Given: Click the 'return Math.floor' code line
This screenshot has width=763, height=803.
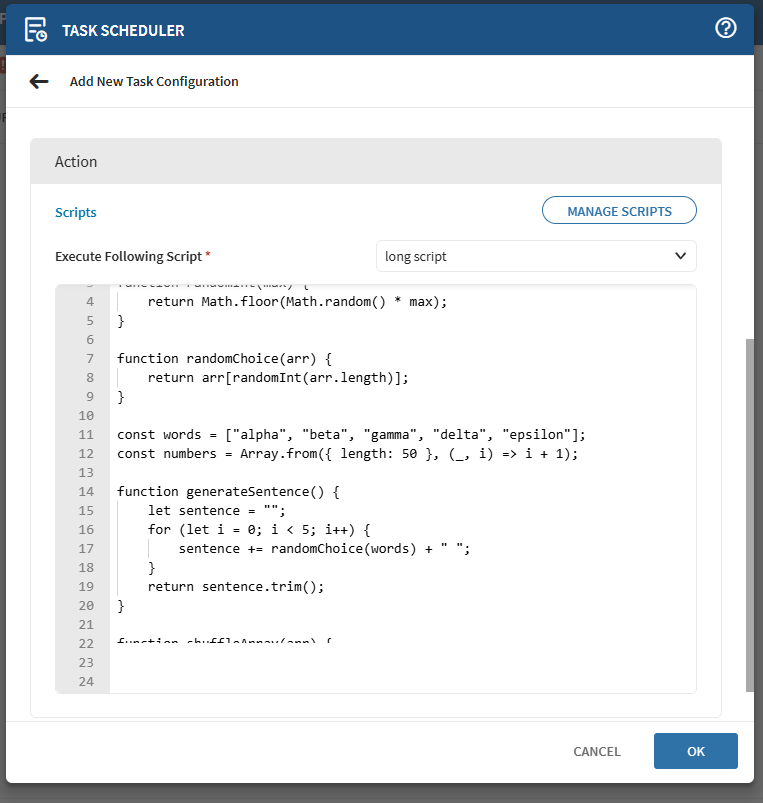Looking at the screenshot, I should click(297, 302).
